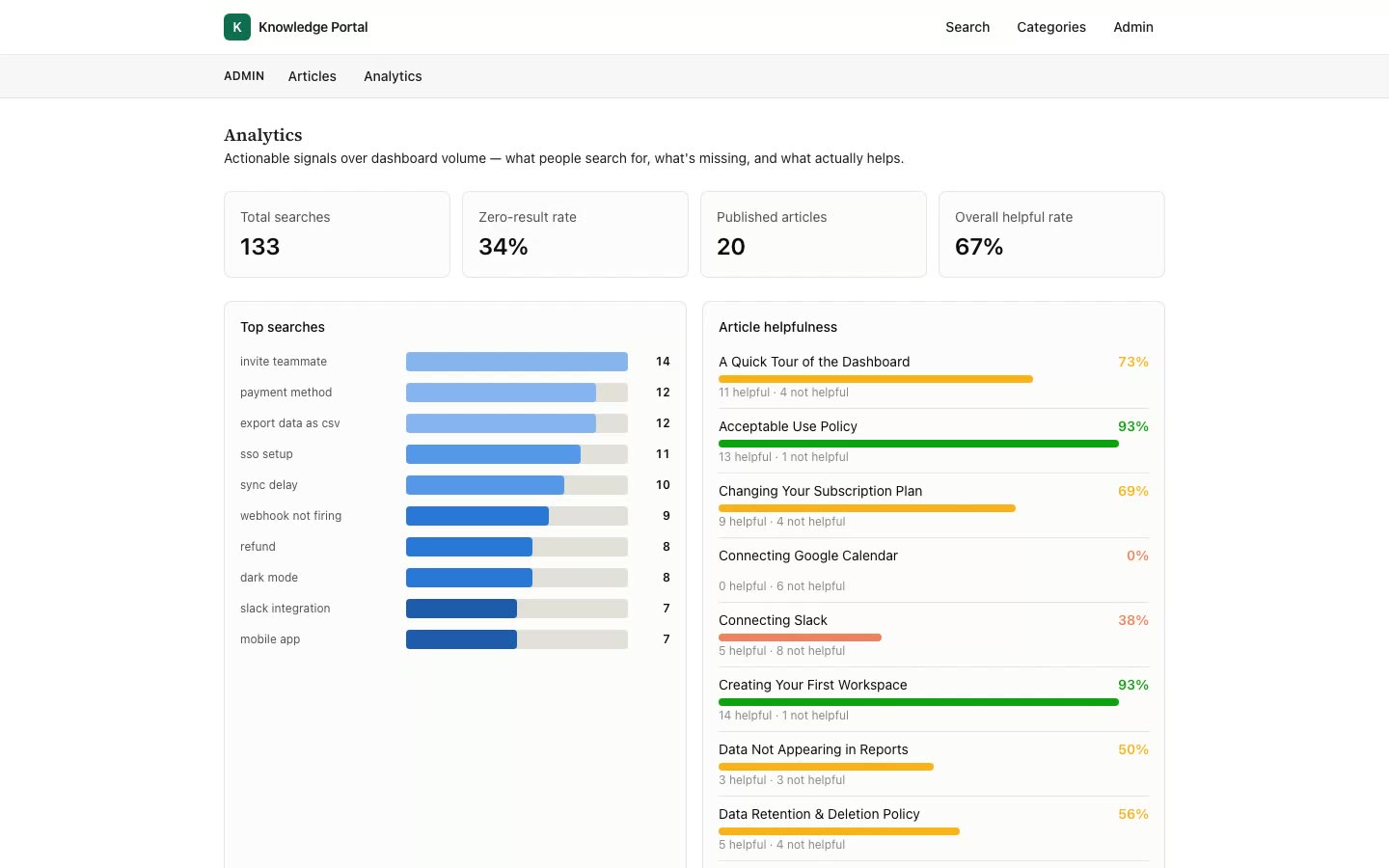Click the 'mobile app' search label
The image size is (1389, 868).
[270, 639]
